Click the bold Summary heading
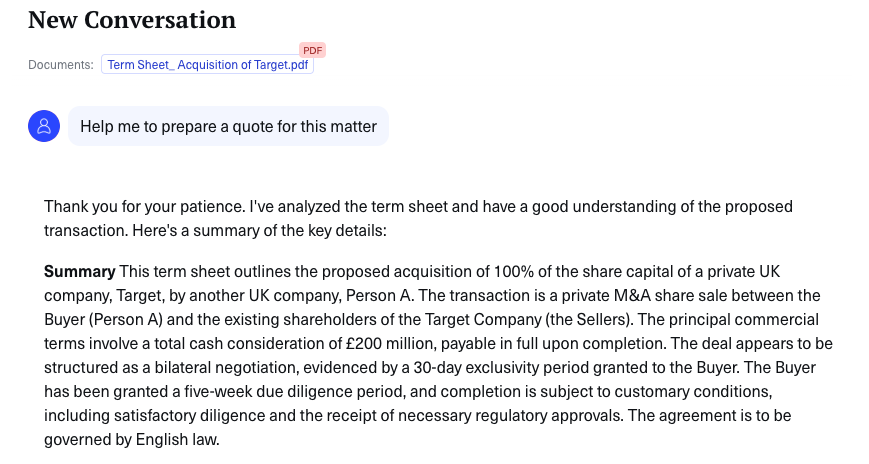This screenshot has height=464, width=869. pyautogui.click(x=80, y=271)
